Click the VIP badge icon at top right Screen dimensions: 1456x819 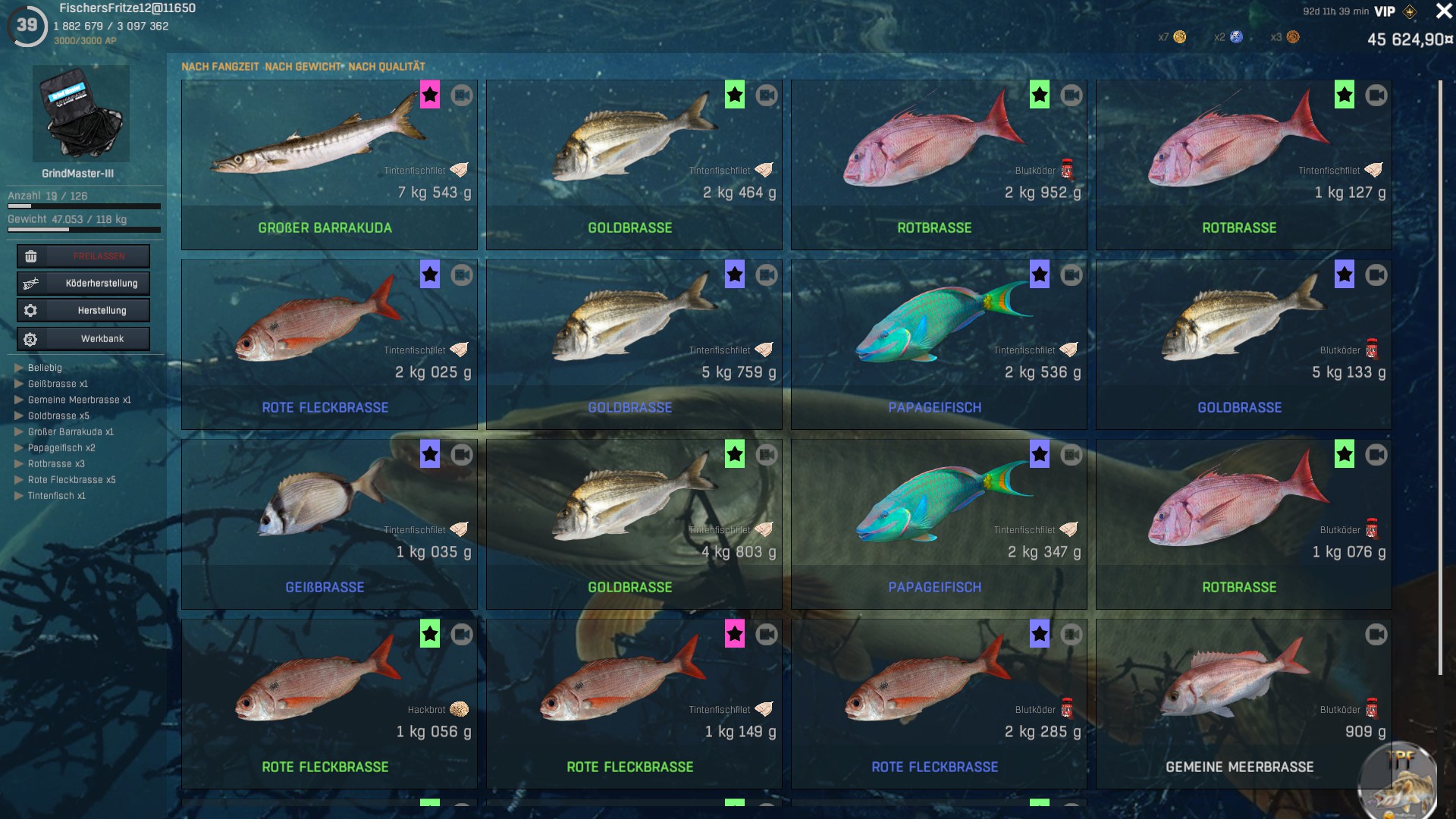(x=1410, y=11)
